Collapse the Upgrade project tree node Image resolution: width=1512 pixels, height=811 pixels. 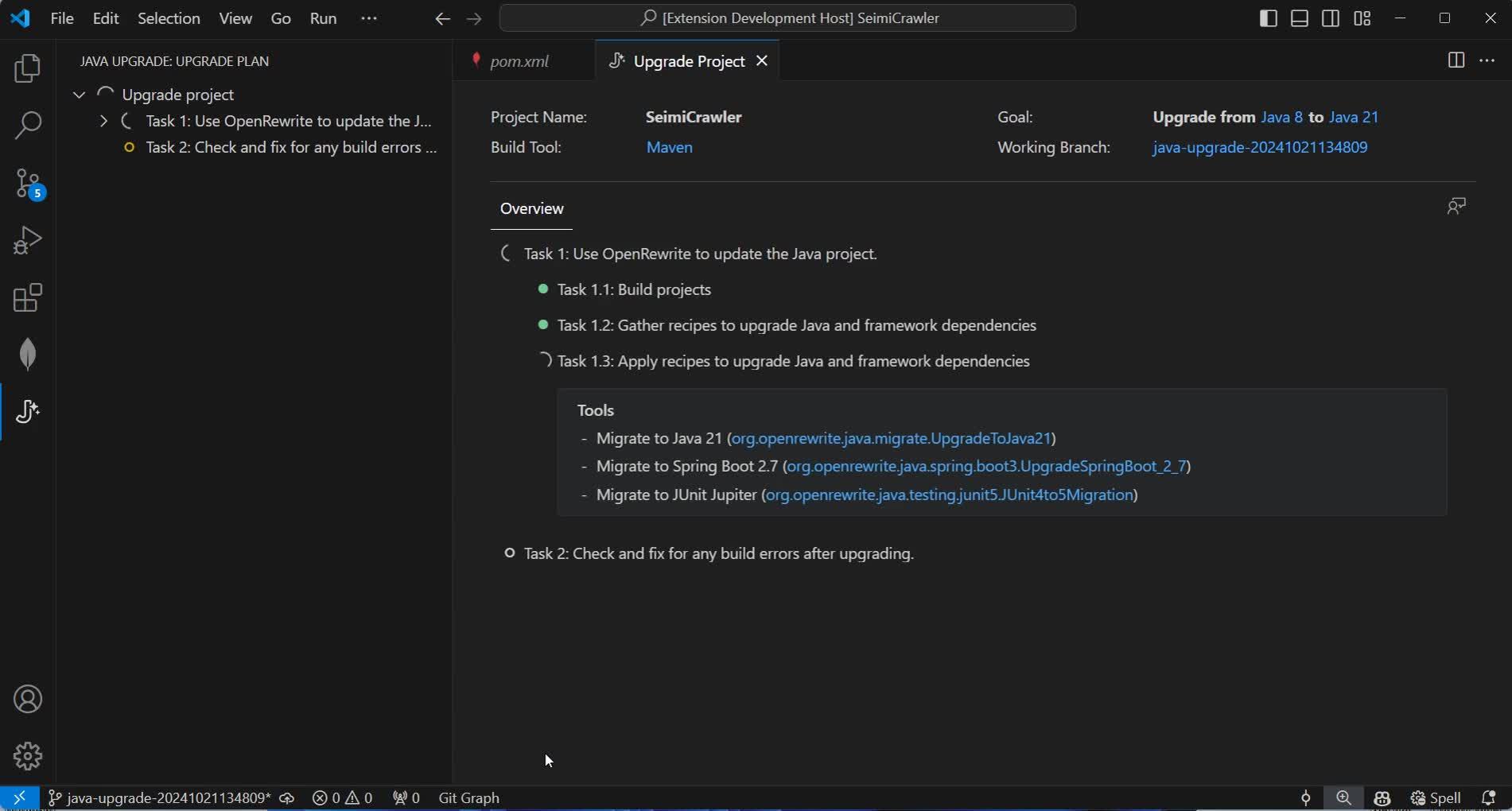click(79, 95)
